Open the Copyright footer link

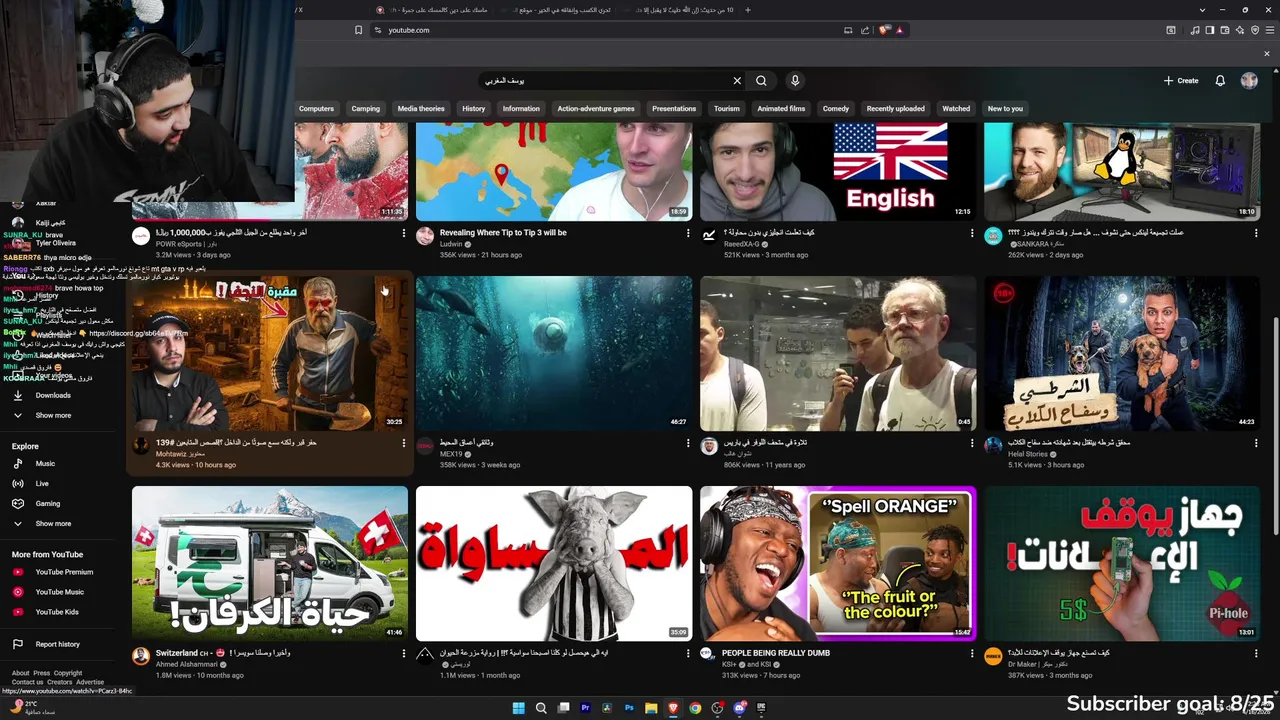coord(68,673)
